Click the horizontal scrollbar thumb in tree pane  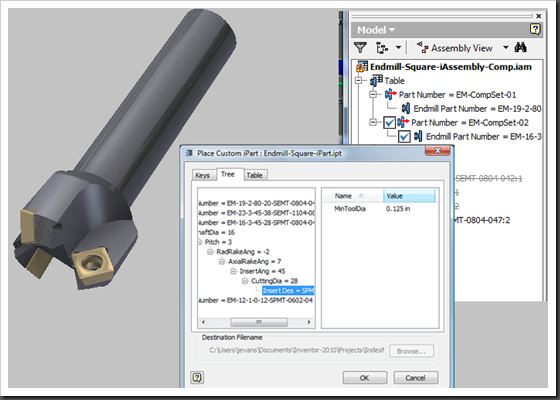coord(259,322)
